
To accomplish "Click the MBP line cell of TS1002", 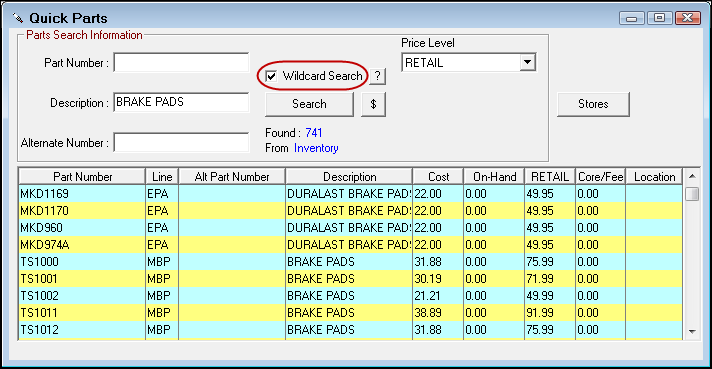I will 162,296.
